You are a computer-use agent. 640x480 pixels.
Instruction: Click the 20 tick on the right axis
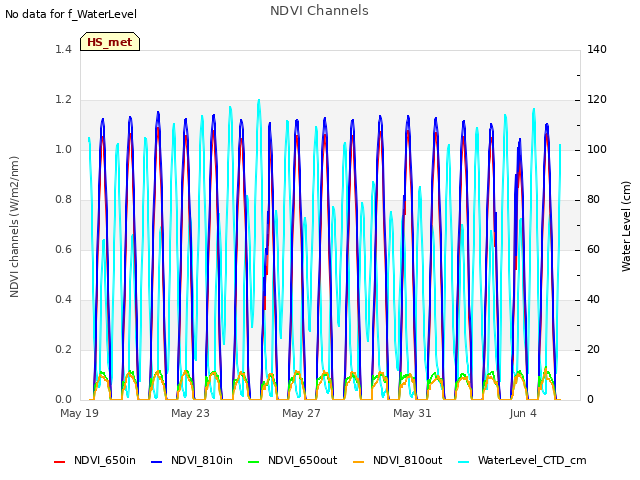click(x=593, y=349)
